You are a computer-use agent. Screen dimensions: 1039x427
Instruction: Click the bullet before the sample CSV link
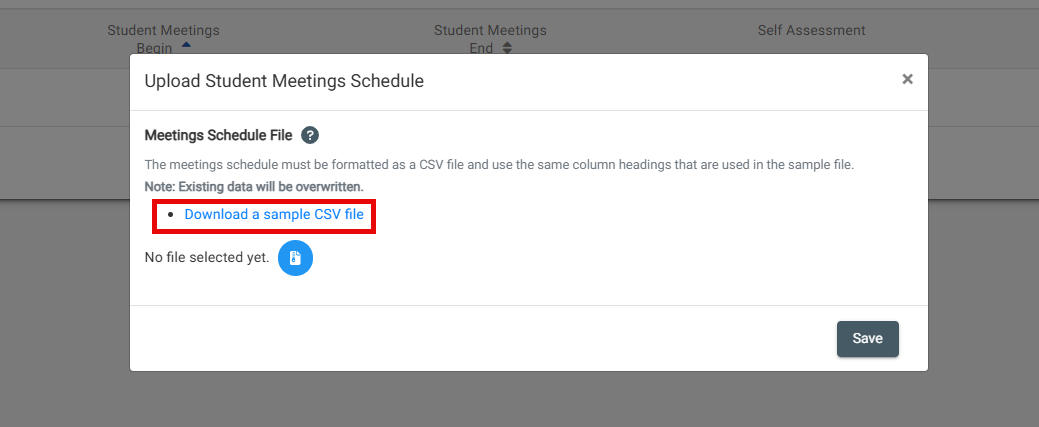click(170, 215)
